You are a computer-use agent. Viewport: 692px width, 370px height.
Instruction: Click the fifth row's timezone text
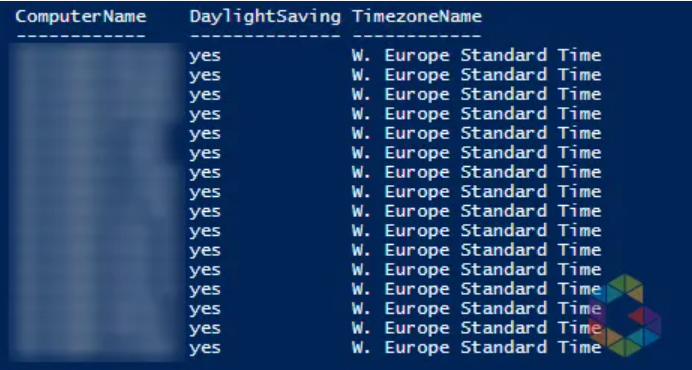477,133
